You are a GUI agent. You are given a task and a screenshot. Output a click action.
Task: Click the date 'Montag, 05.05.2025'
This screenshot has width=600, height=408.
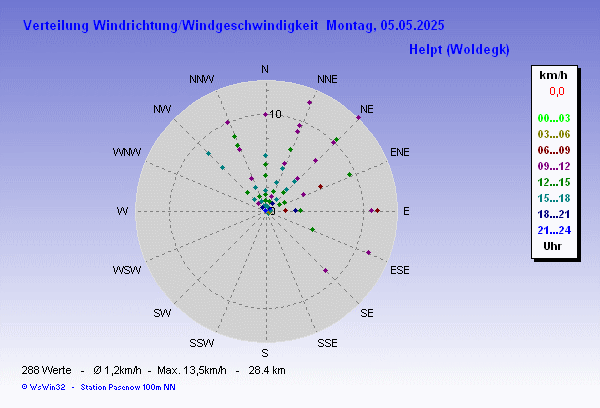point(385,26)
